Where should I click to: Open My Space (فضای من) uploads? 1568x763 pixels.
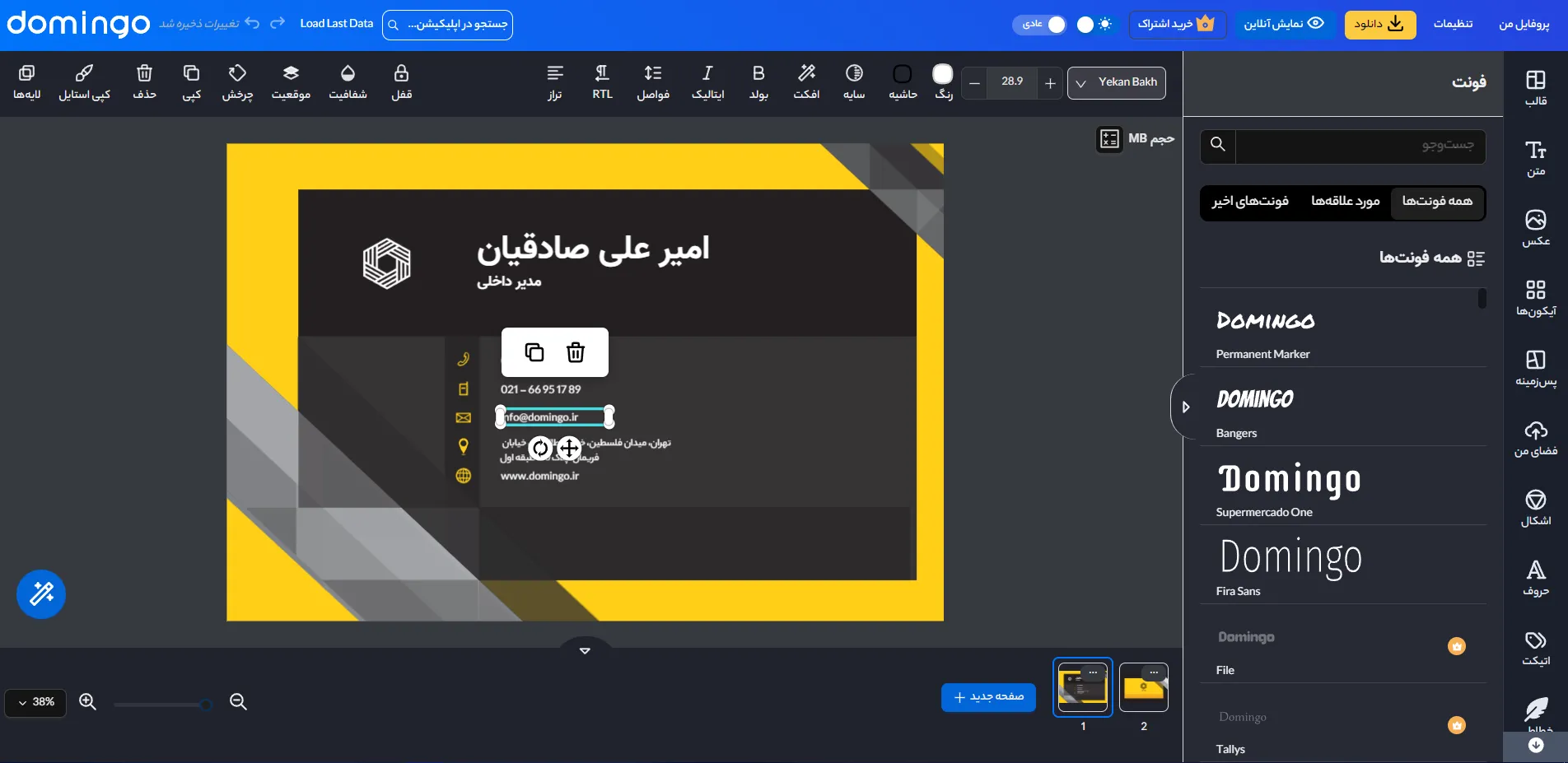[1536, 438]
